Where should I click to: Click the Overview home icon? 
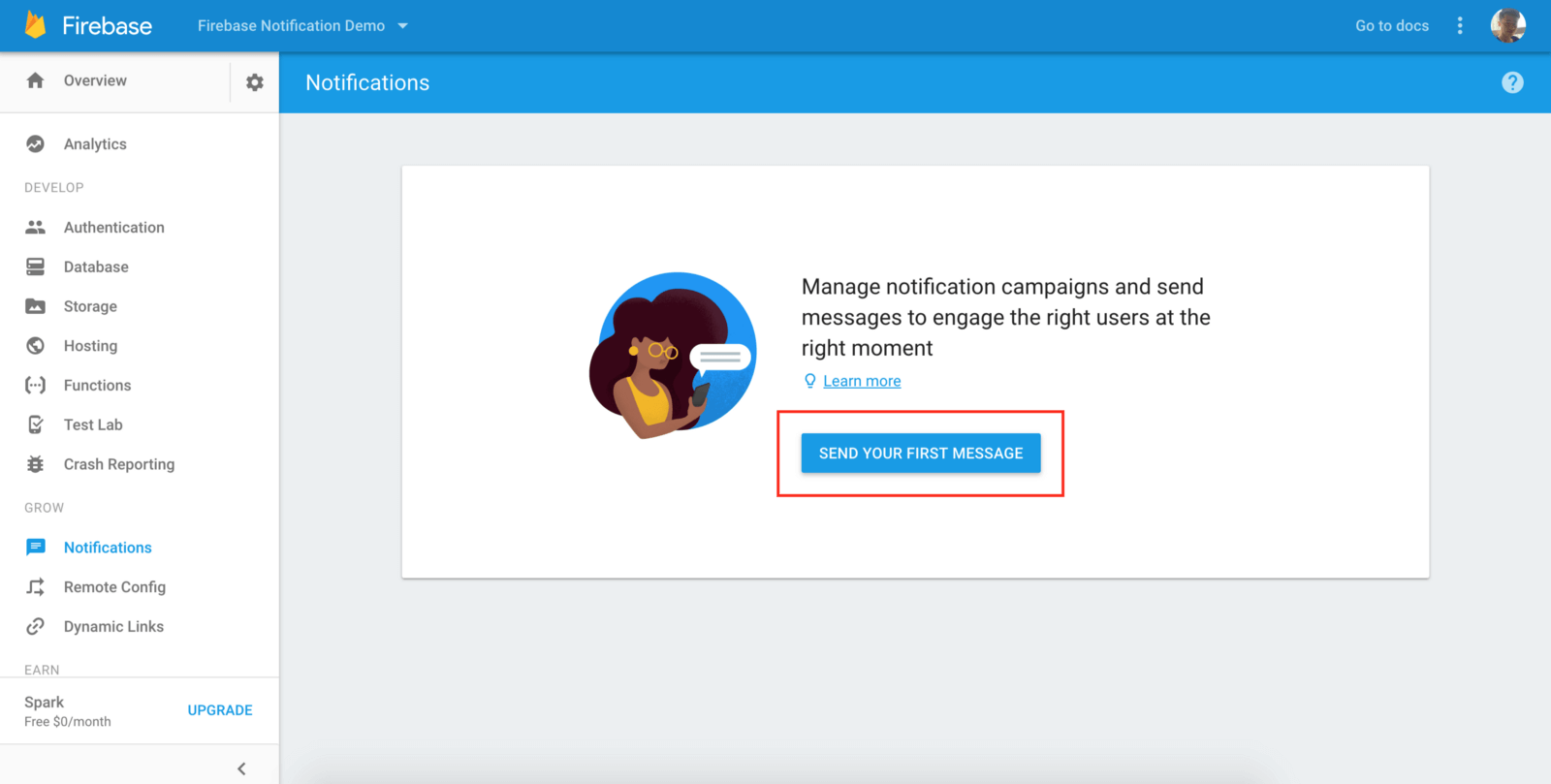point(36,80)
